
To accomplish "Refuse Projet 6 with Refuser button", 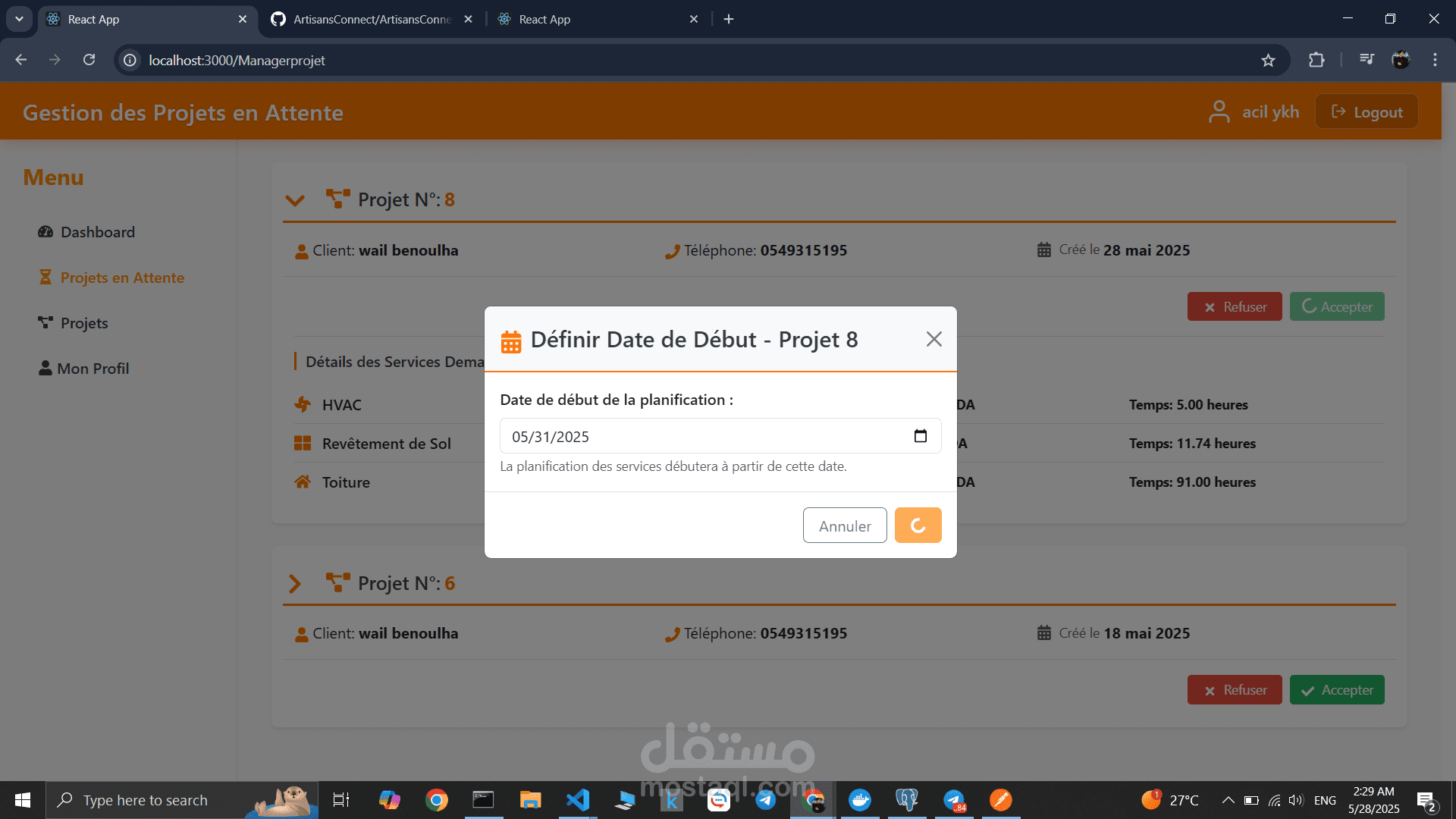I will (x=1234, y=690).
